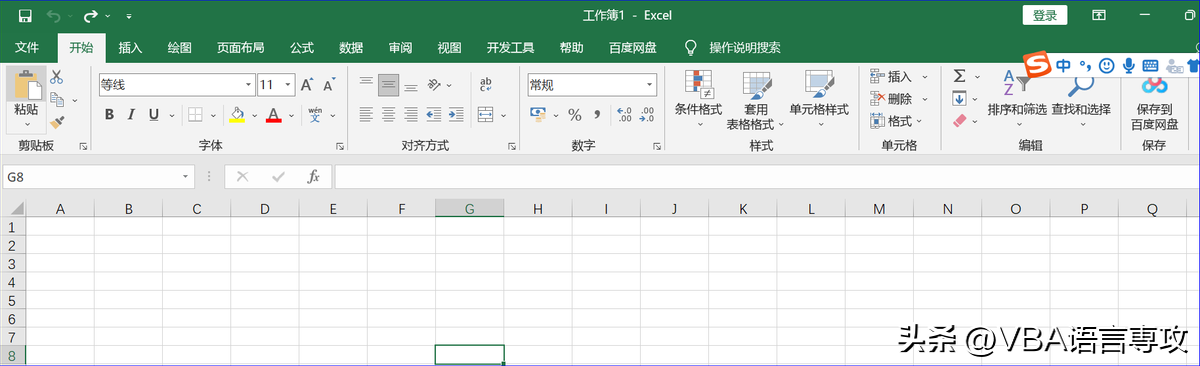1200x366 pixels.
Task: Align text right in alignment group
Action: [410, 115]
